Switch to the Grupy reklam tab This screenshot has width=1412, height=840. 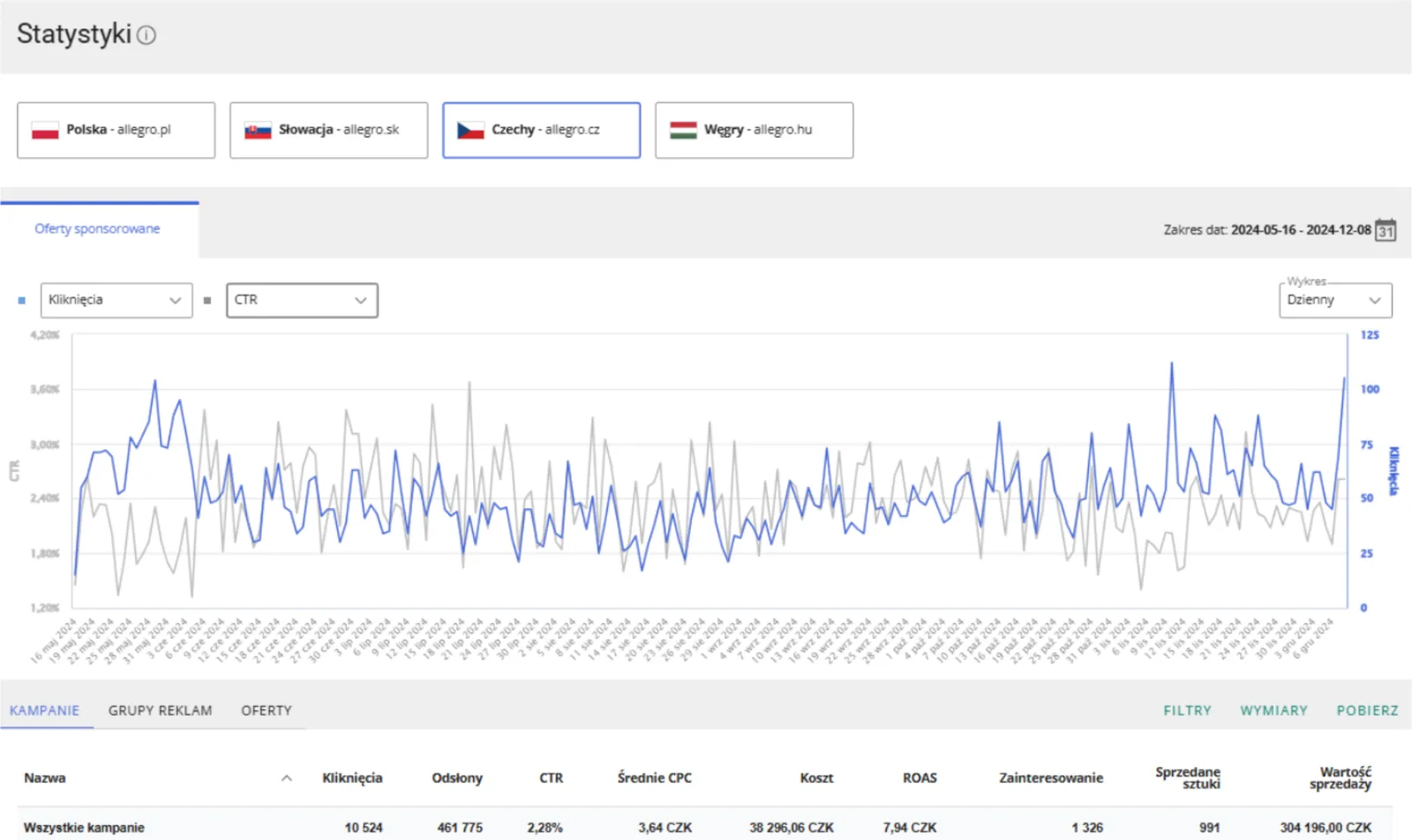[x=160, y=710]
